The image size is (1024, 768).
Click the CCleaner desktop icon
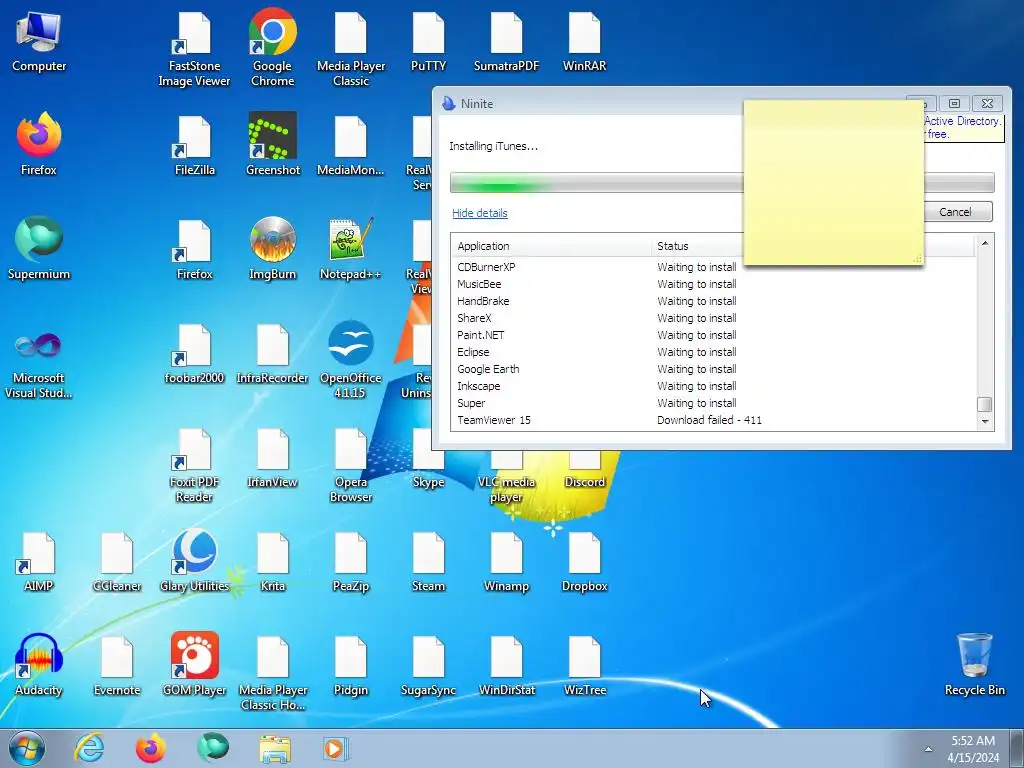pos(117,562)
